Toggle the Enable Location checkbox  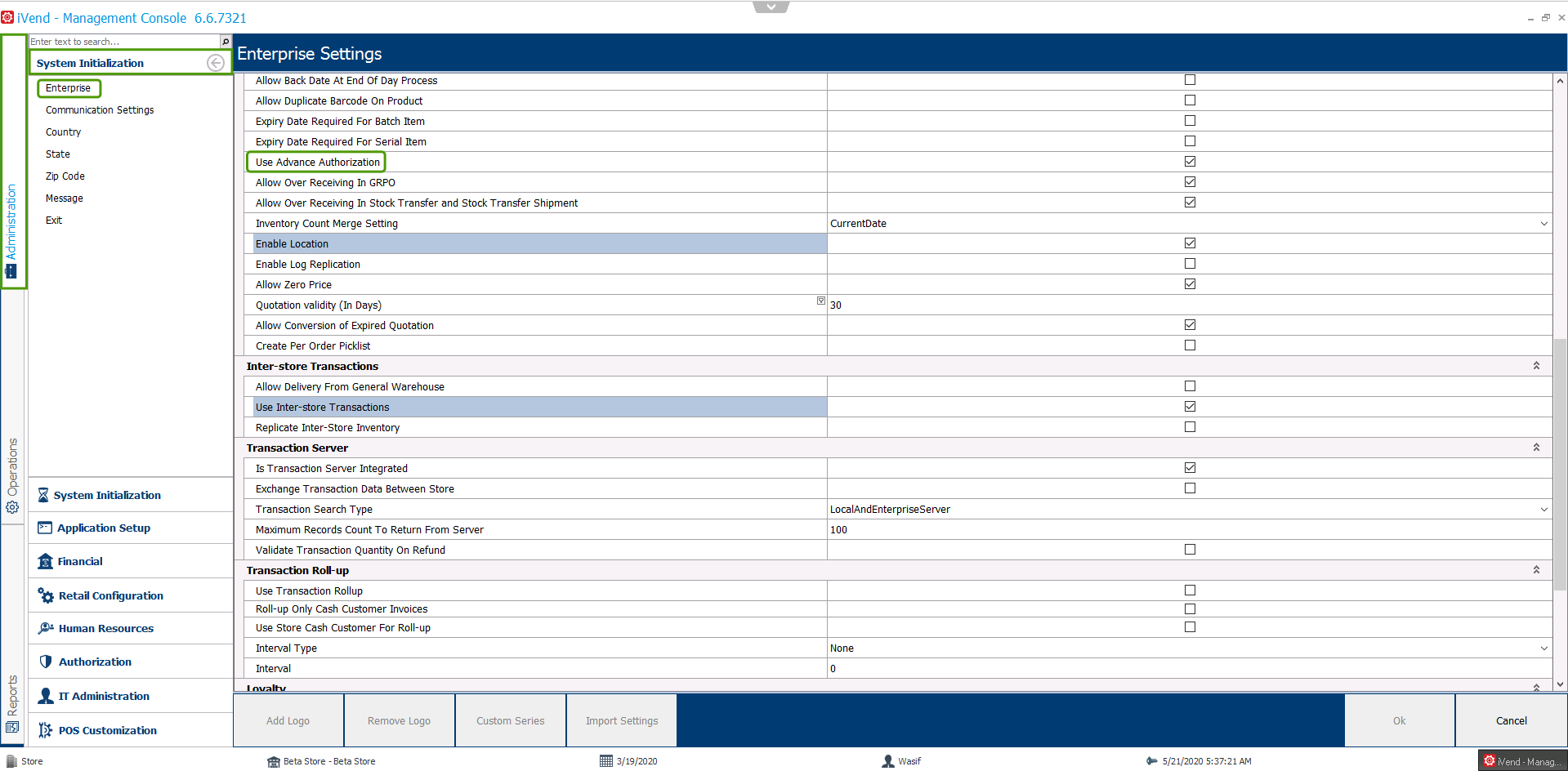point(1190,243)
